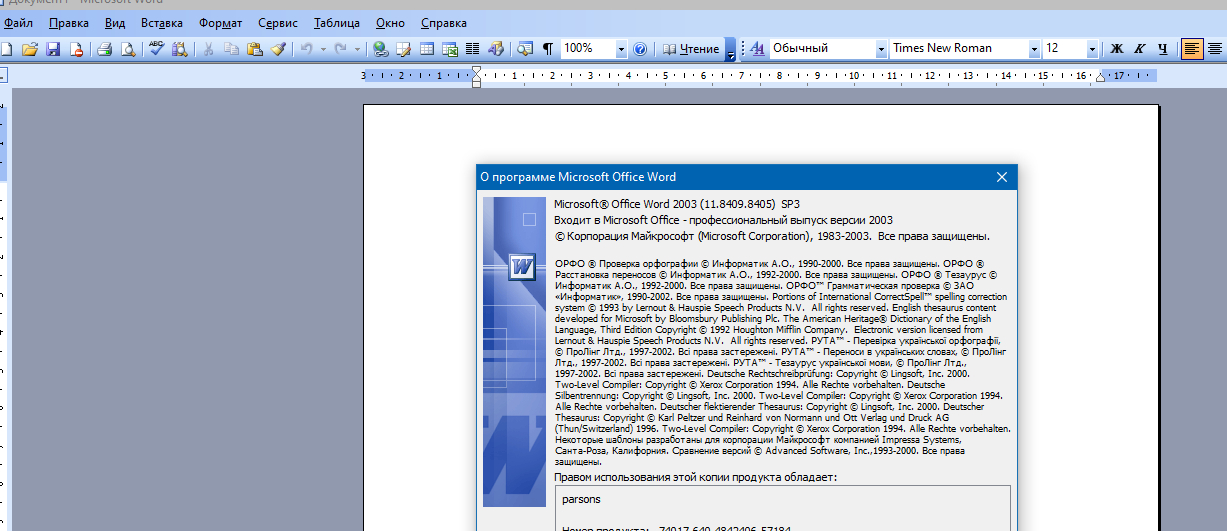Toggle underline Ч formatting
Viewport: 1227px width, 531px height.
point(1162,48)
